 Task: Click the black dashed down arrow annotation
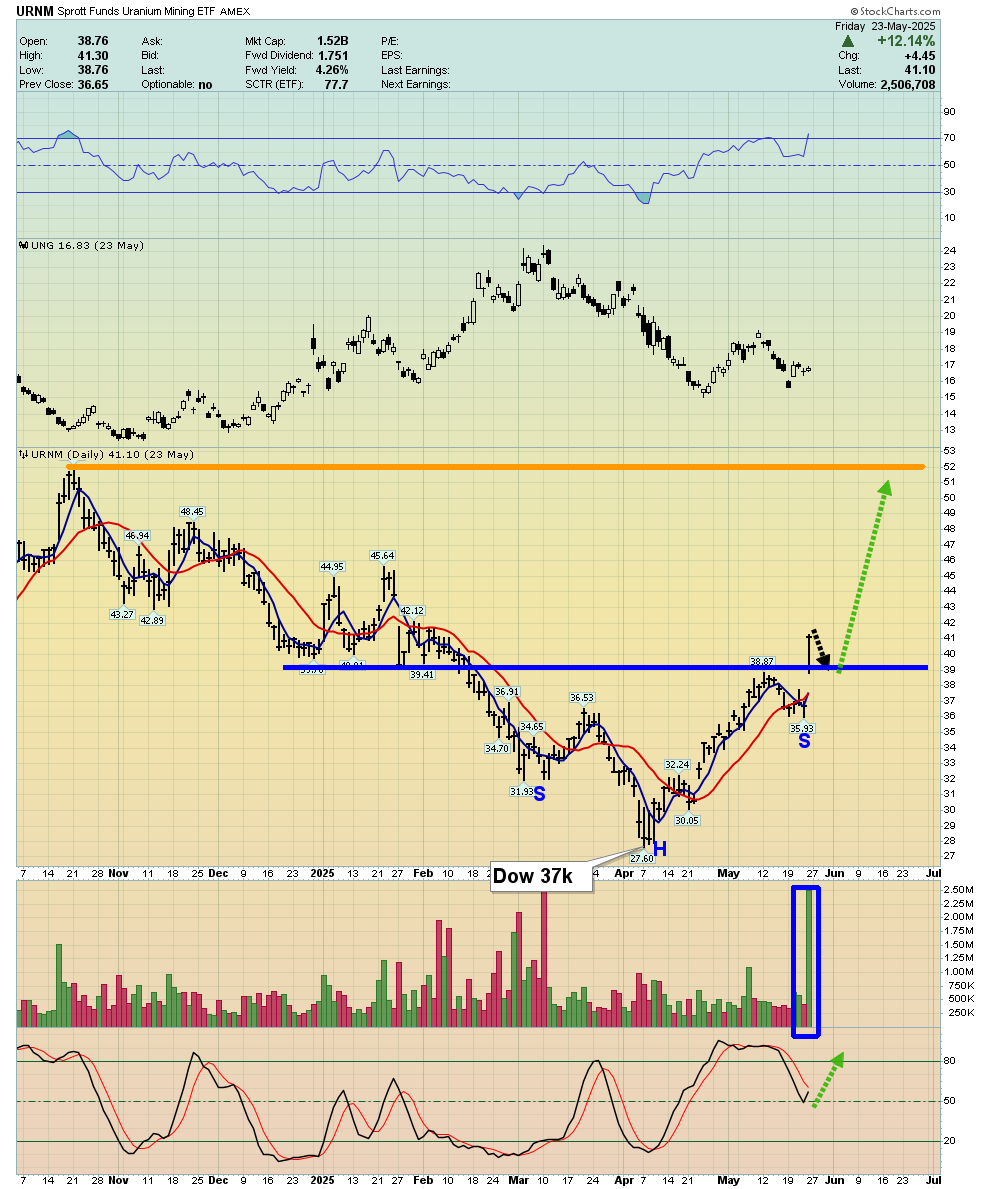(x=821, y=648)
